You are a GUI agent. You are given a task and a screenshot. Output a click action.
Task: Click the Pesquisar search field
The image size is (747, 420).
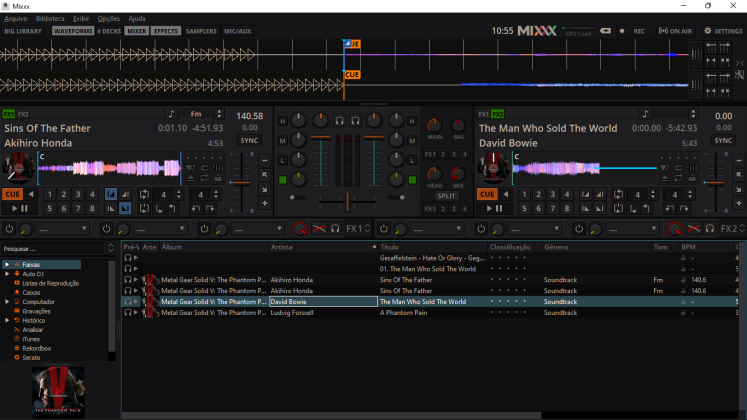53,249
